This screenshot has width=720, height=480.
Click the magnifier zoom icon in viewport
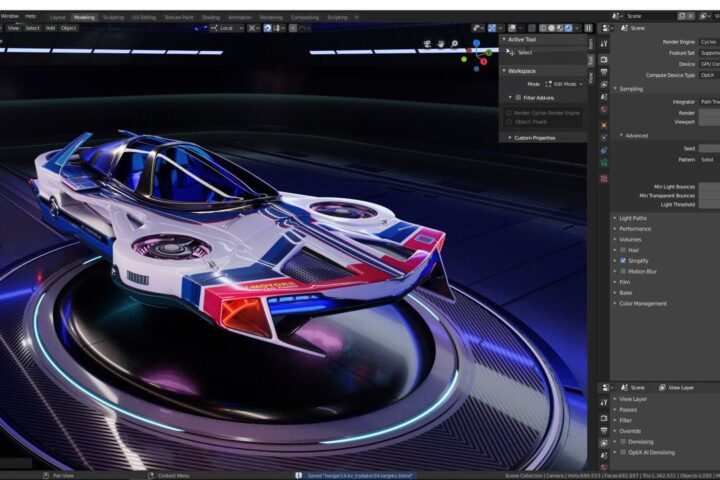(x=454, y=44)
